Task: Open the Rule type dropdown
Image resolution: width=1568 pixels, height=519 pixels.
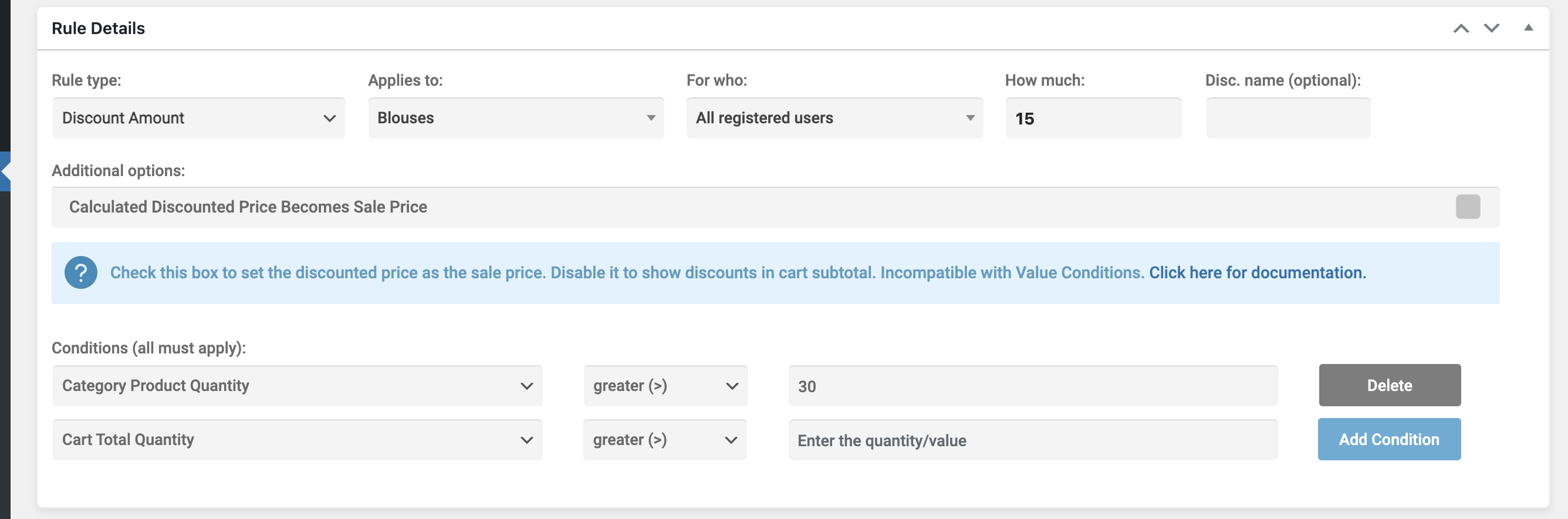Action: pos(198,118)
